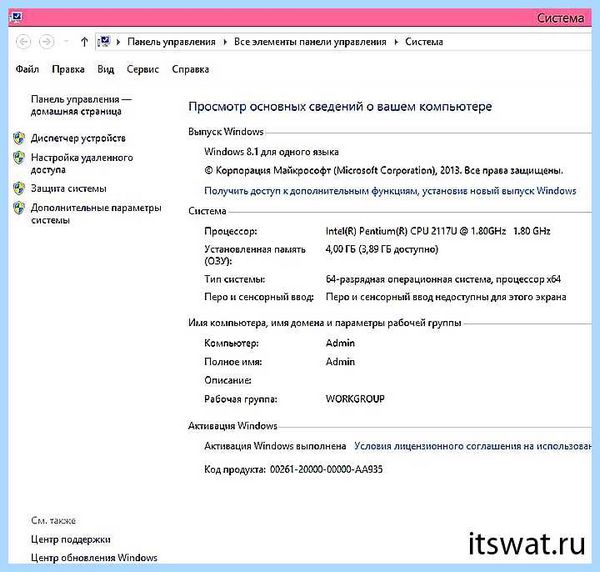The image size is (600, 572).
Task: Click the WORKGROUP value
Action: point(355,399)
